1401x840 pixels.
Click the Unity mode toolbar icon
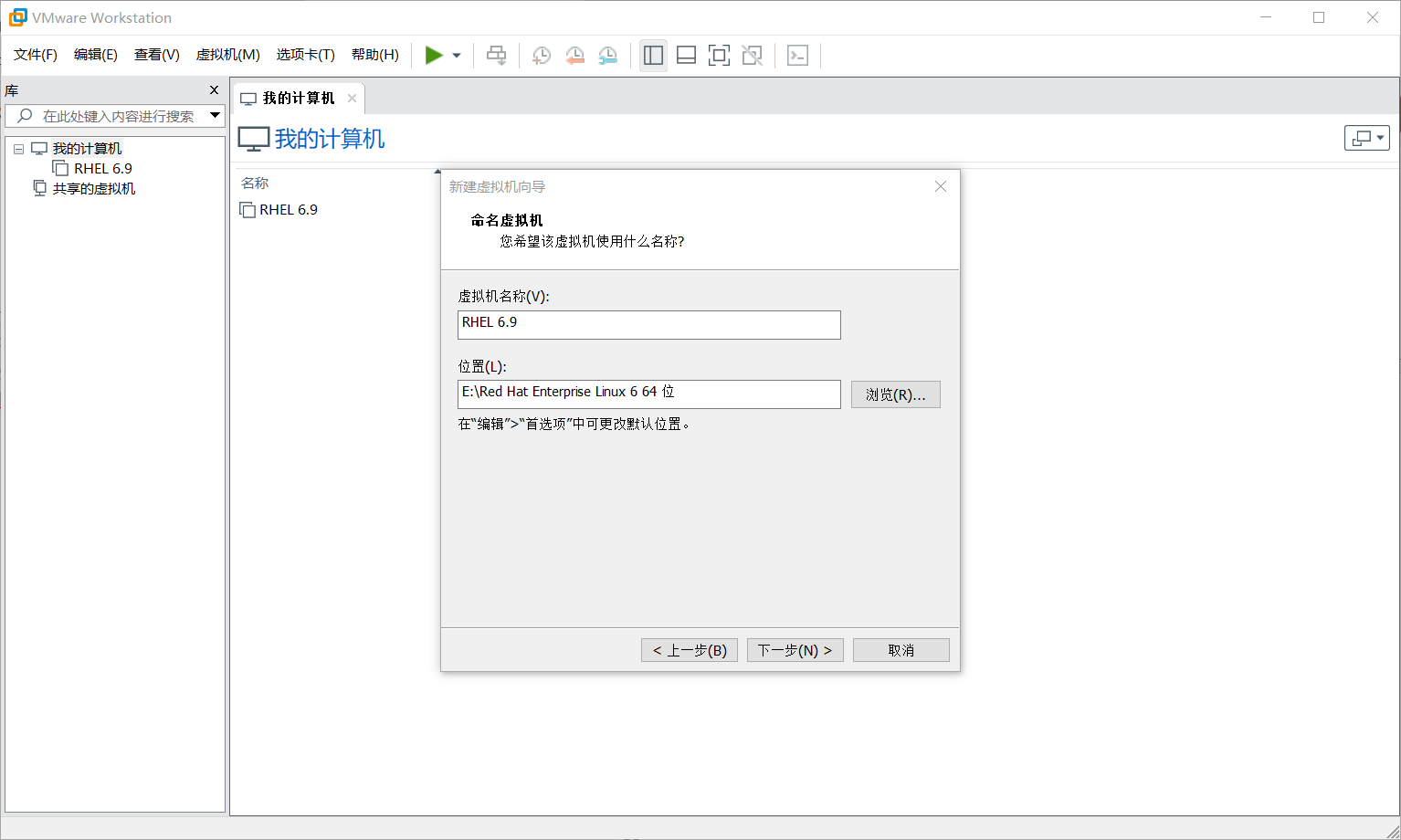(752, 56)
